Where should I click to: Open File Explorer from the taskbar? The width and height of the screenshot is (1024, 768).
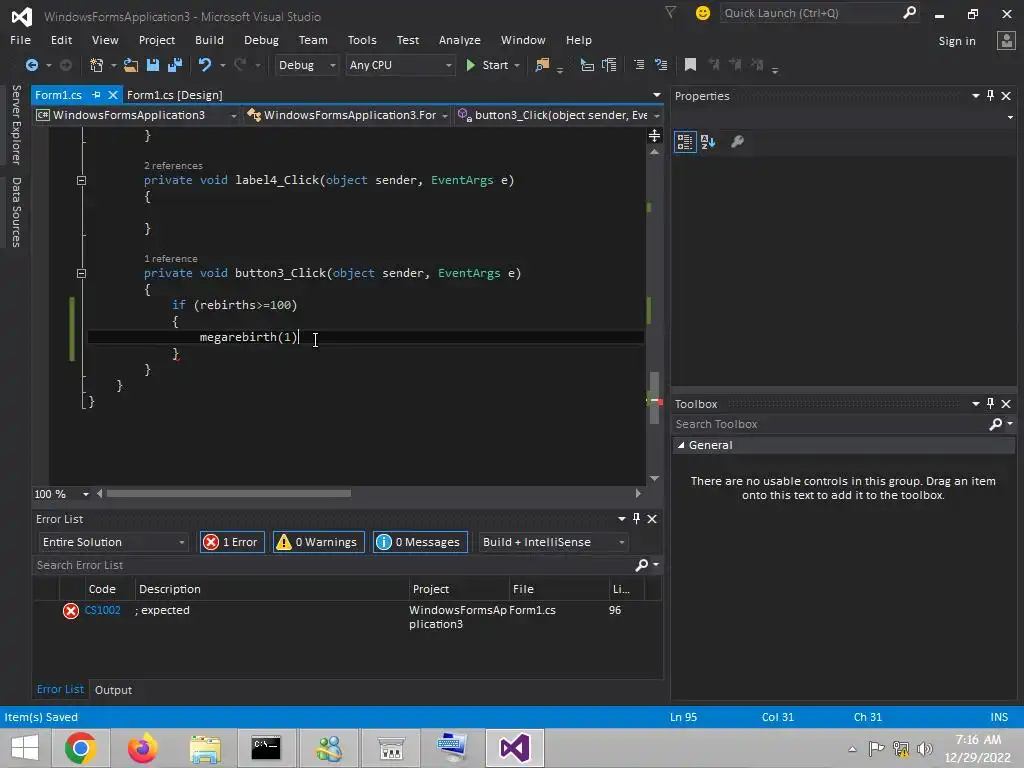tap(205, 748)
